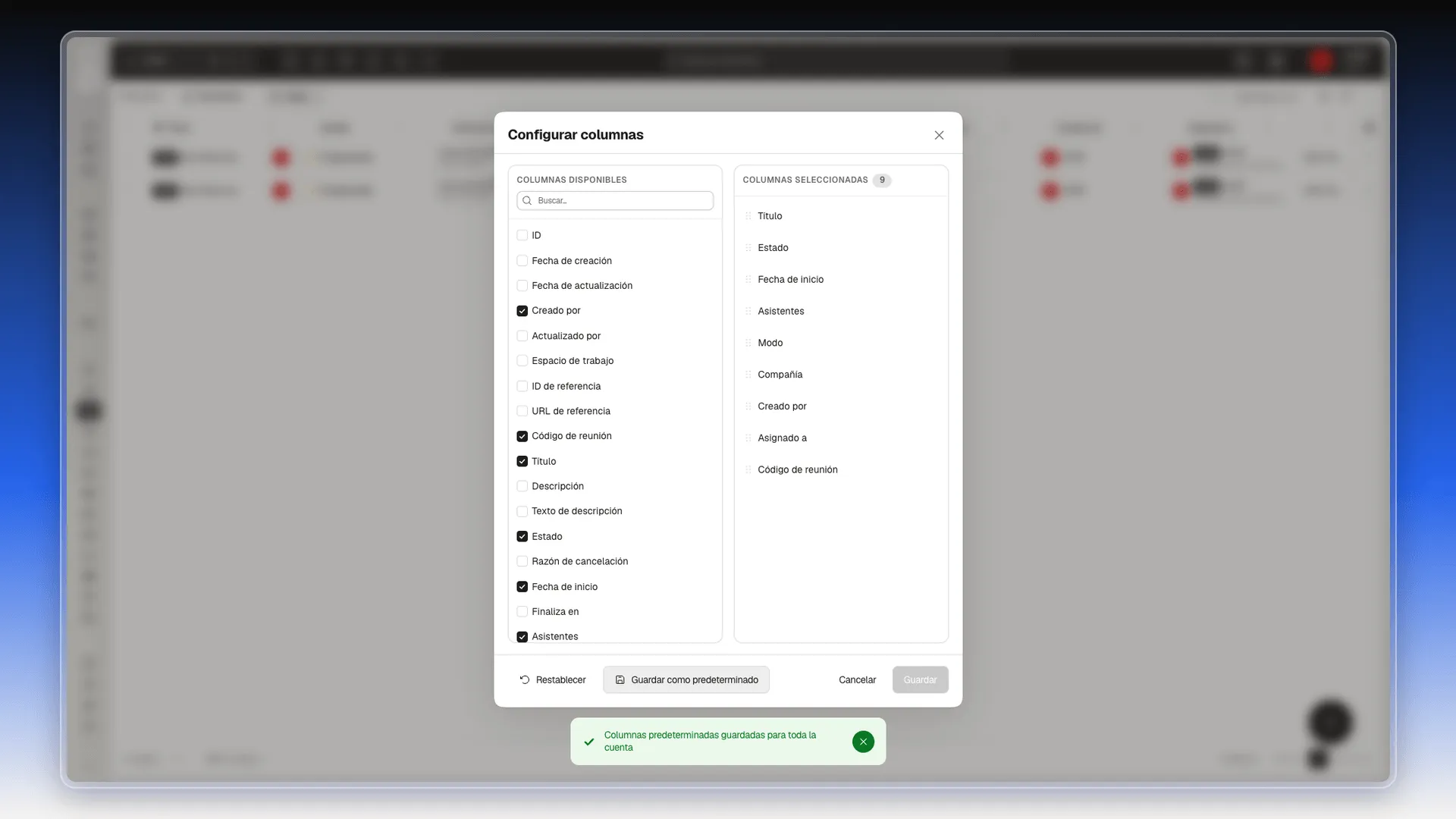
Task: Check the Descripción column checkbox
Action: coord(522,486)
